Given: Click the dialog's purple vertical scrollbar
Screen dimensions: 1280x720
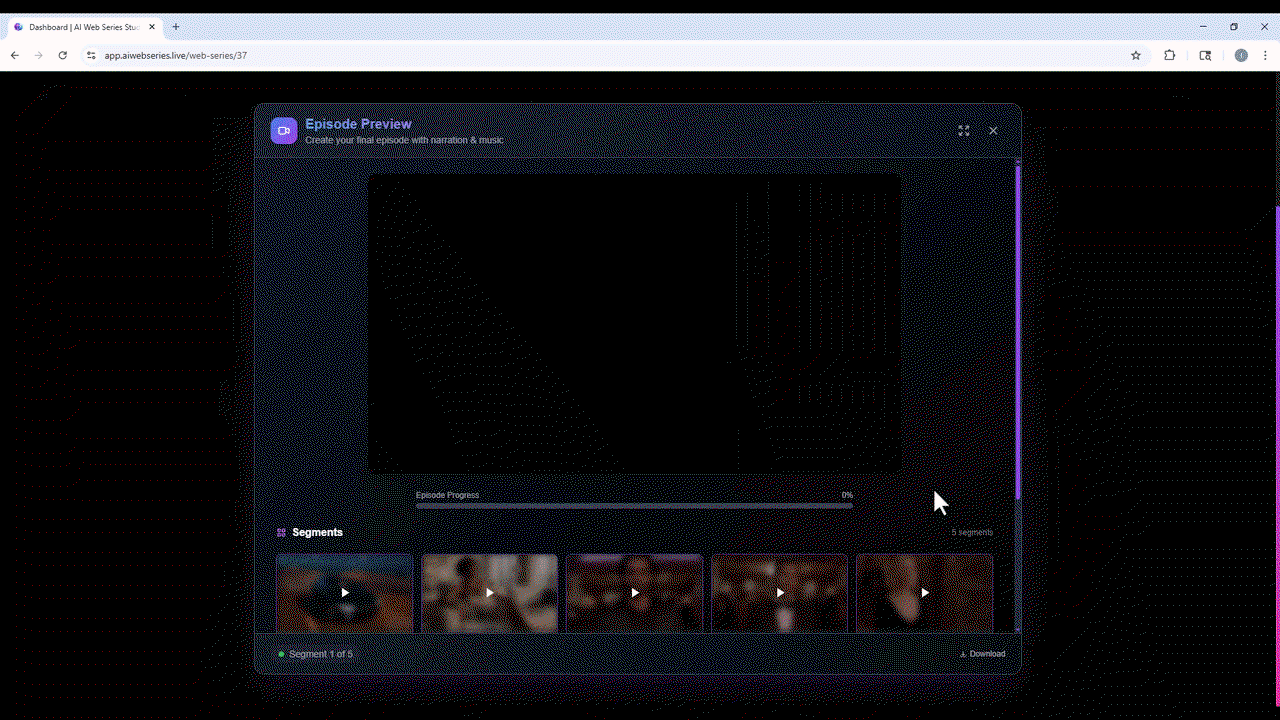Looking at the screenshot, I should [x=1018, y=330].
